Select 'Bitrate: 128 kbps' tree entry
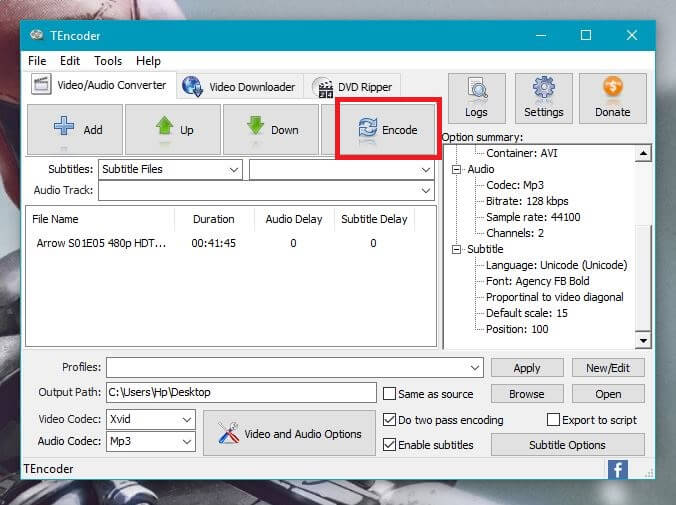 coord(527,201)
